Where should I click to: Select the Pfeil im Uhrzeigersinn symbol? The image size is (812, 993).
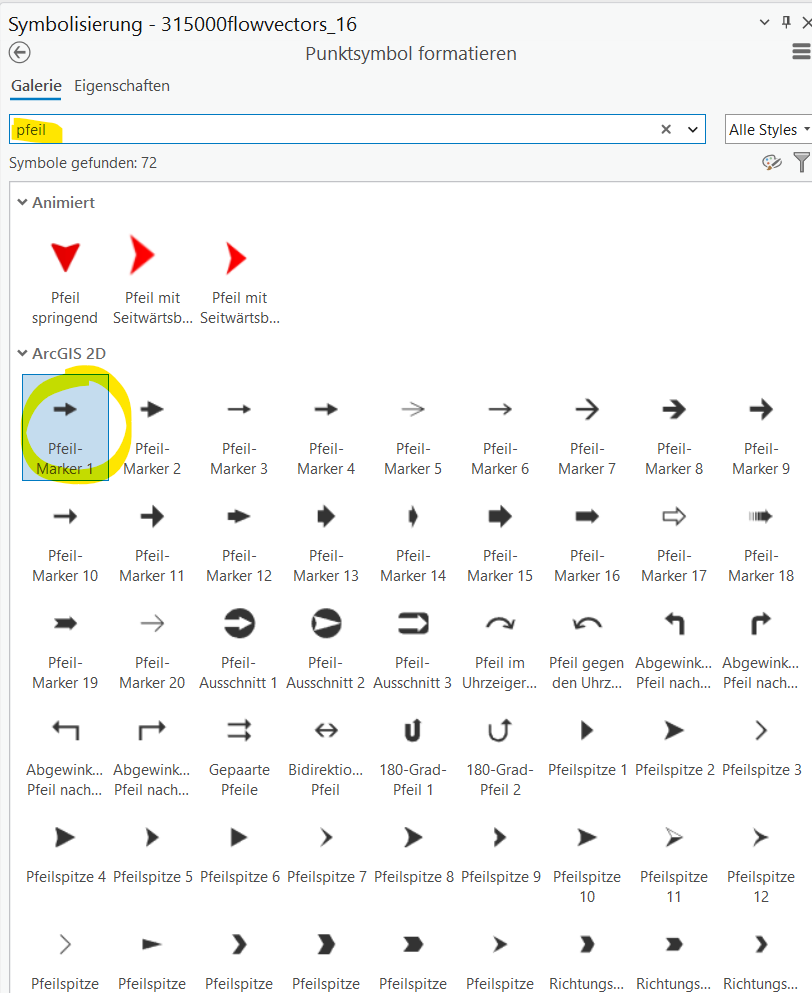pos(500,642)
